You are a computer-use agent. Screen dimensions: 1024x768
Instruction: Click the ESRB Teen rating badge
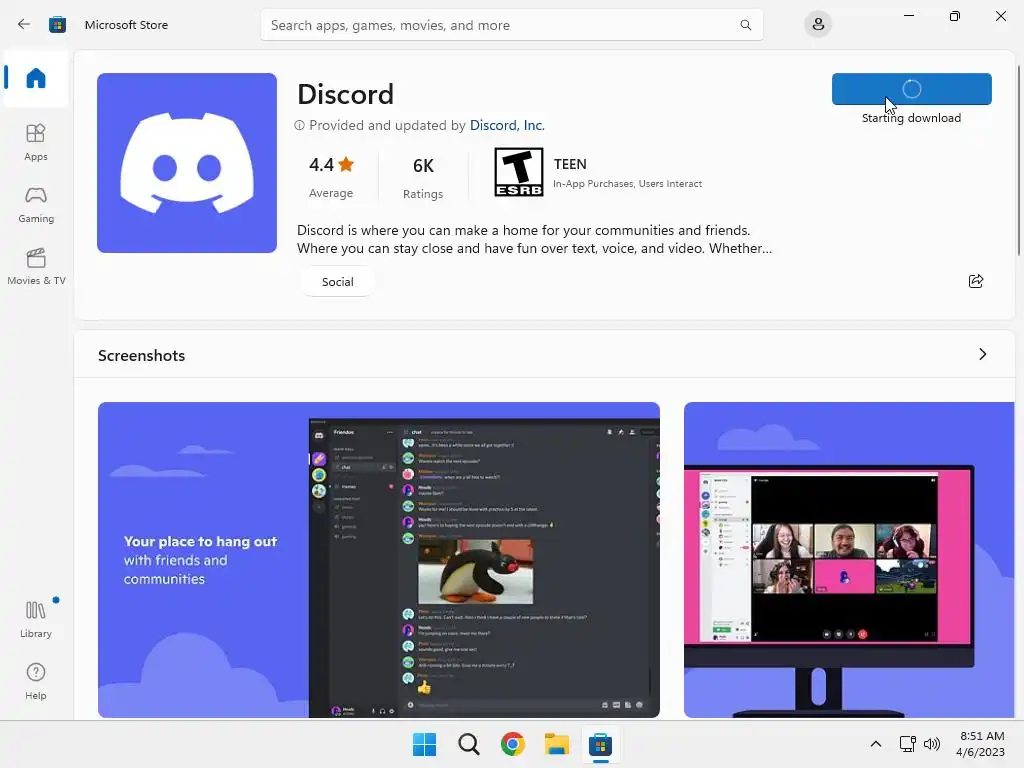(519, 172)
